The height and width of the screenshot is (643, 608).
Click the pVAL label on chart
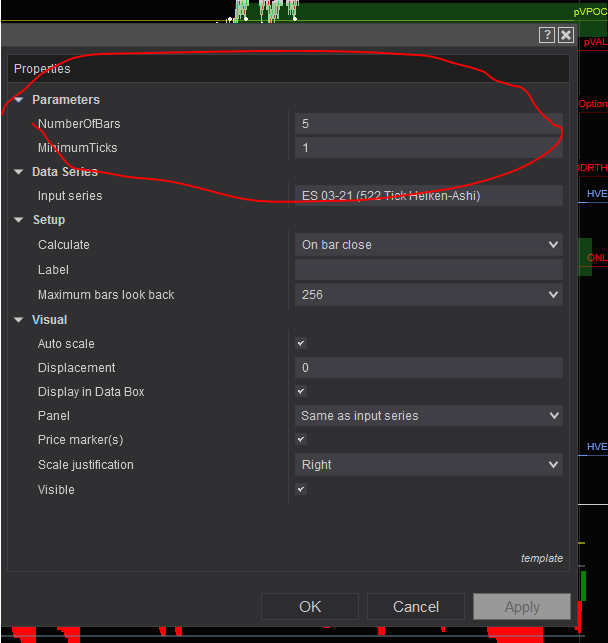(x=595, y=42)
